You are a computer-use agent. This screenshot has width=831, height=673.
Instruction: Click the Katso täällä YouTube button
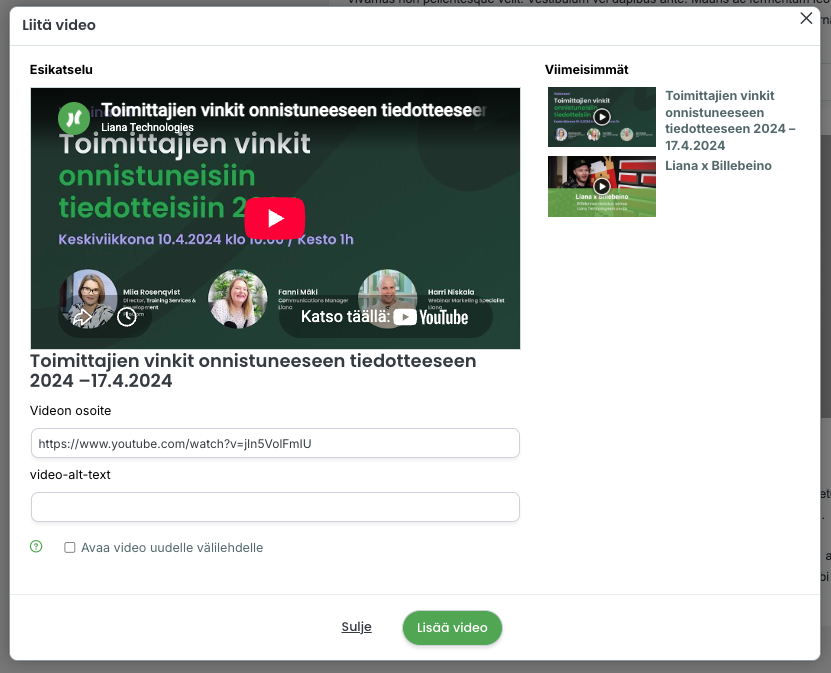(x=385, y=317)
